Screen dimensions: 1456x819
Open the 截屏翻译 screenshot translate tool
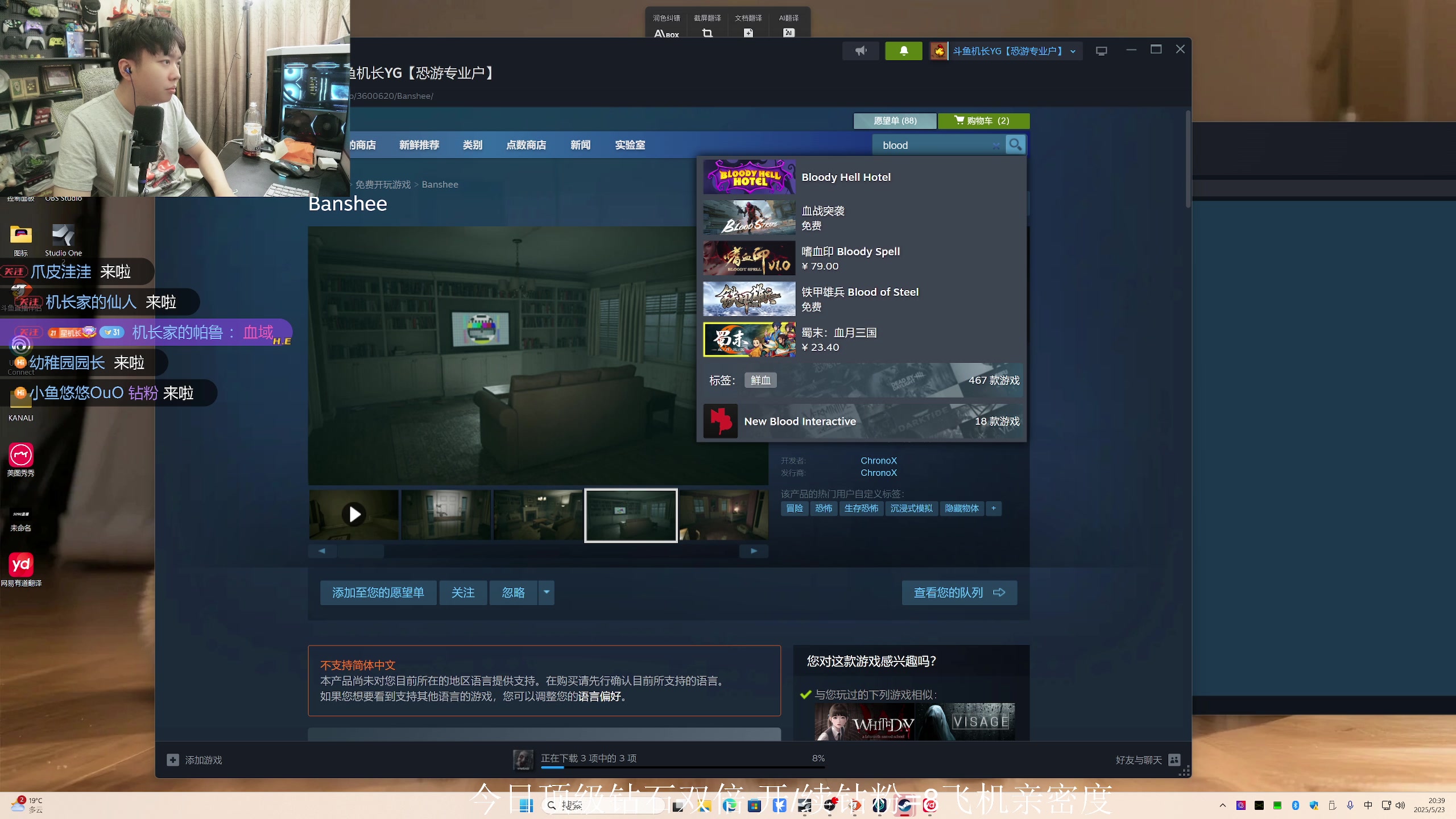(x=708, y=25)
